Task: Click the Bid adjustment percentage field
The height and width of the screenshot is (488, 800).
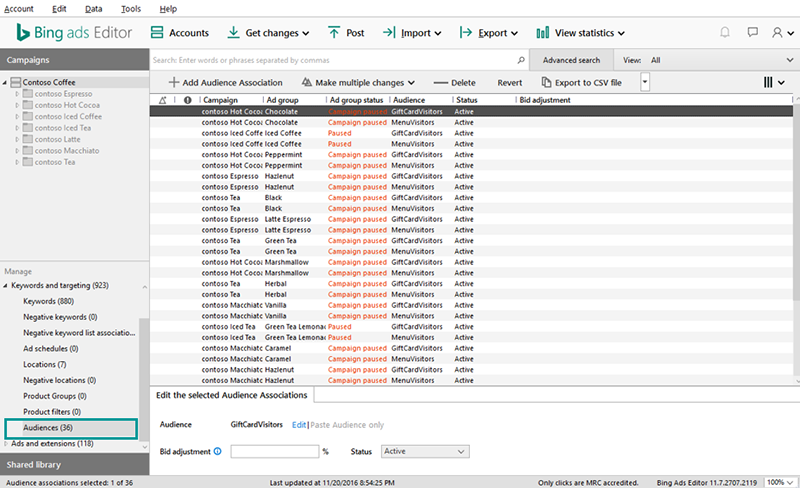Action: click(274, 451)
